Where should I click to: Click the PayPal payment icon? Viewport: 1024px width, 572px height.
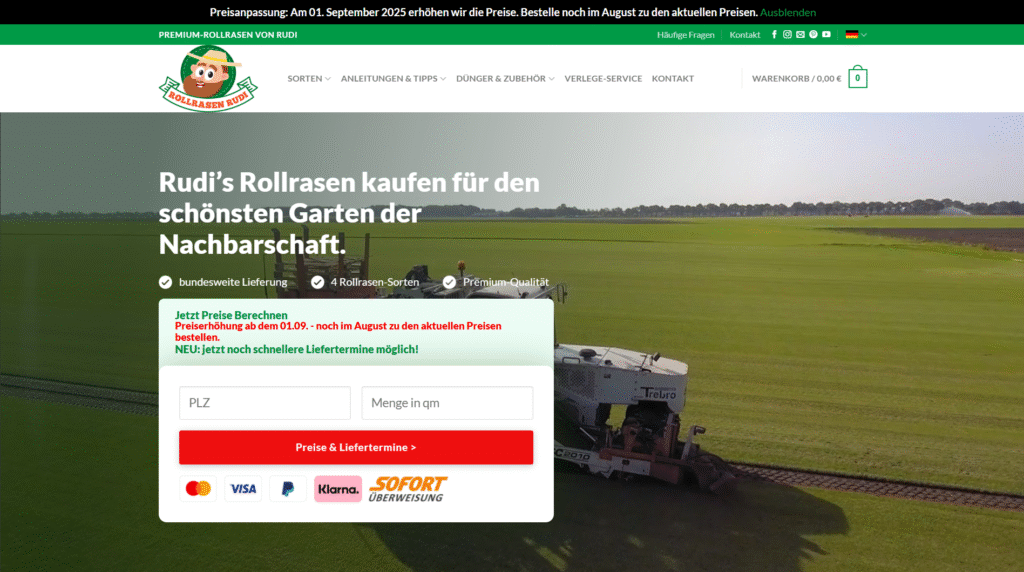(x=288, y=488)
